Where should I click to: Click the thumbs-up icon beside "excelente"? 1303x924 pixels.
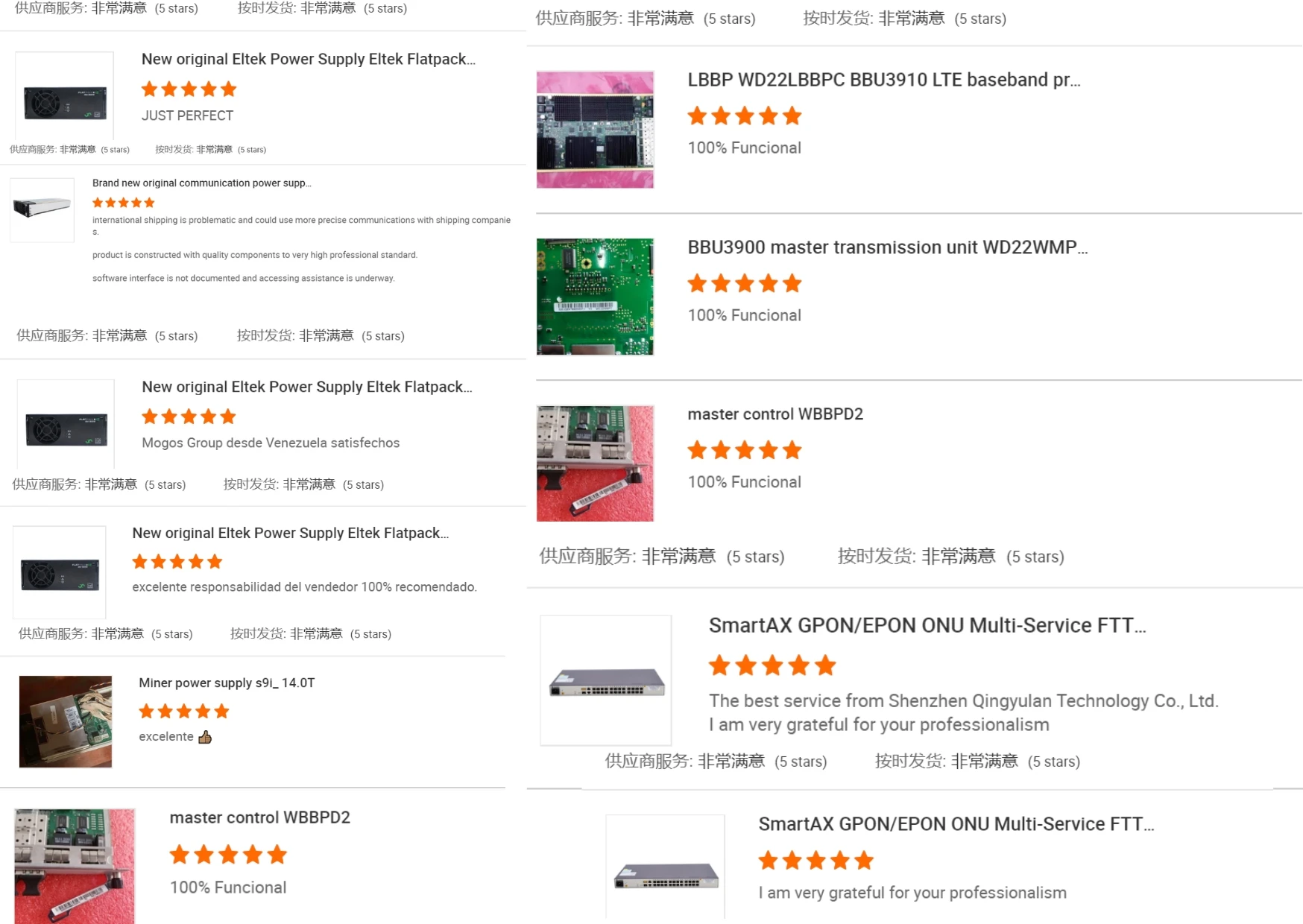click(205, 737)
